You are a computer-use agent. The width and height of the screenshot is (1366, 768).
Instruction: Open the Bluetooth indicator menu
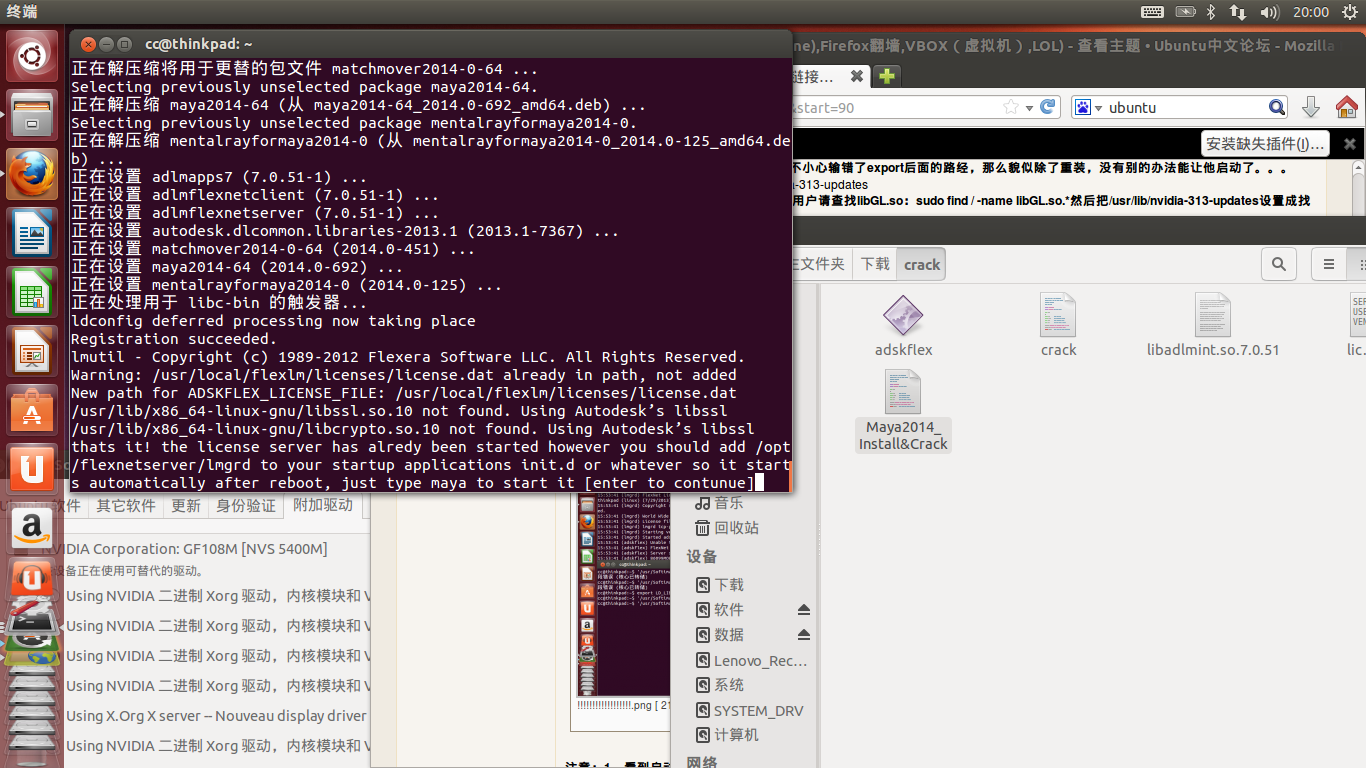pos(1211,12)
